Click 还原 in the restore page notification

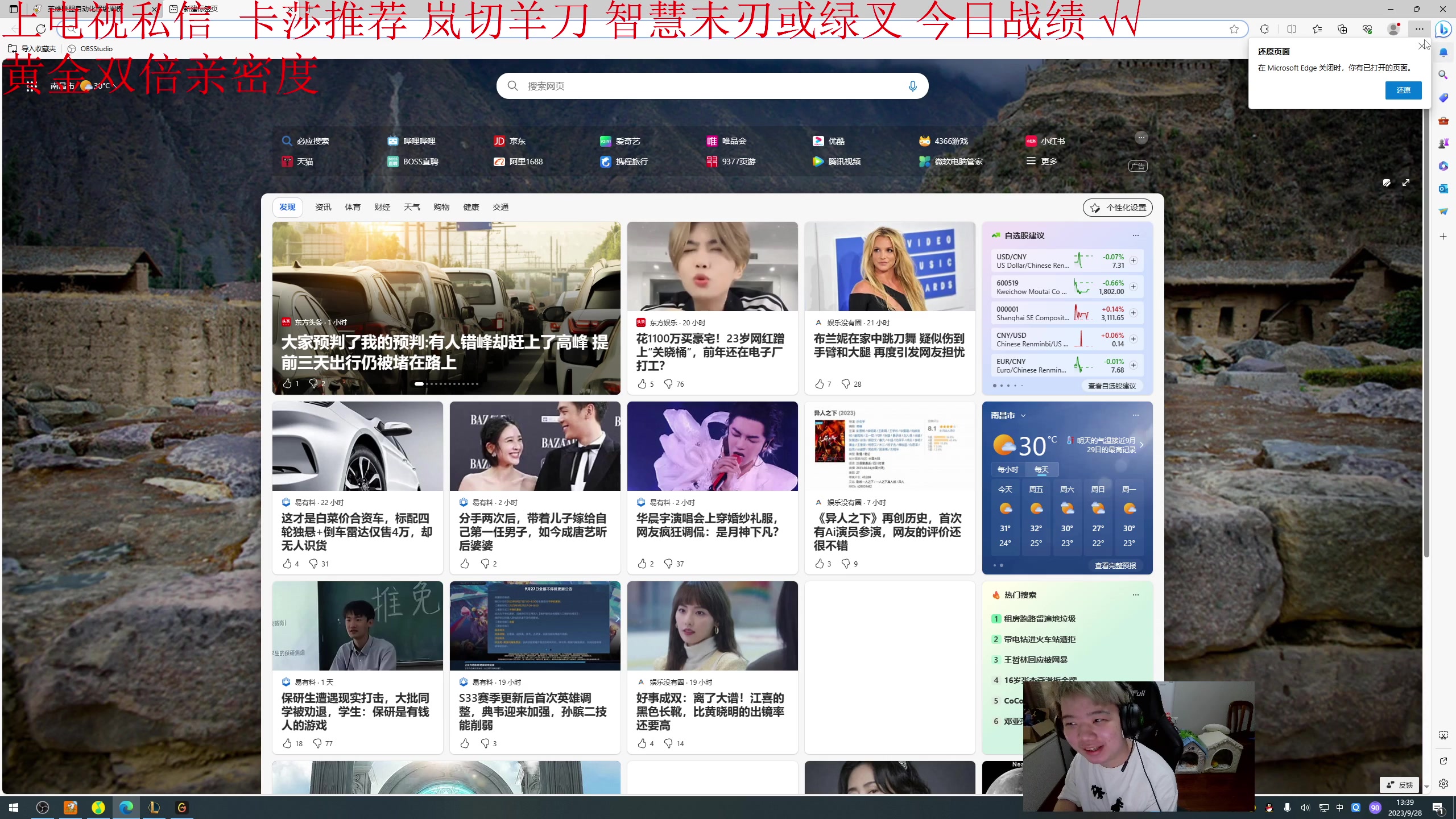(1403, 90)
